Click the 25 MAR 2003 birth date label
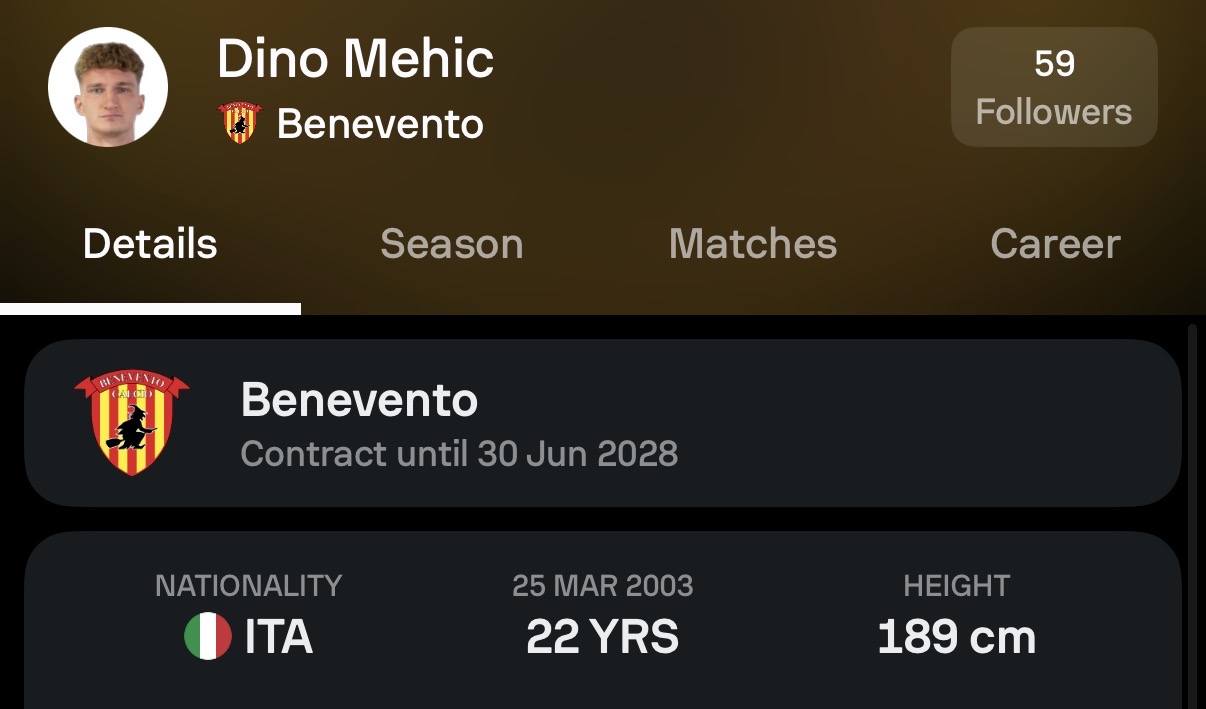The image size is (1206, 709). tap(602, 586)
